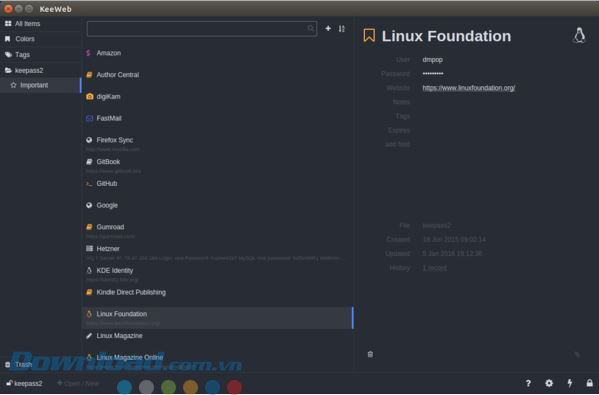This screenshot has height=395, width=599.
Task: Open Tags section in sidebar
Action: pyautogui.click(x=40, y=55)
